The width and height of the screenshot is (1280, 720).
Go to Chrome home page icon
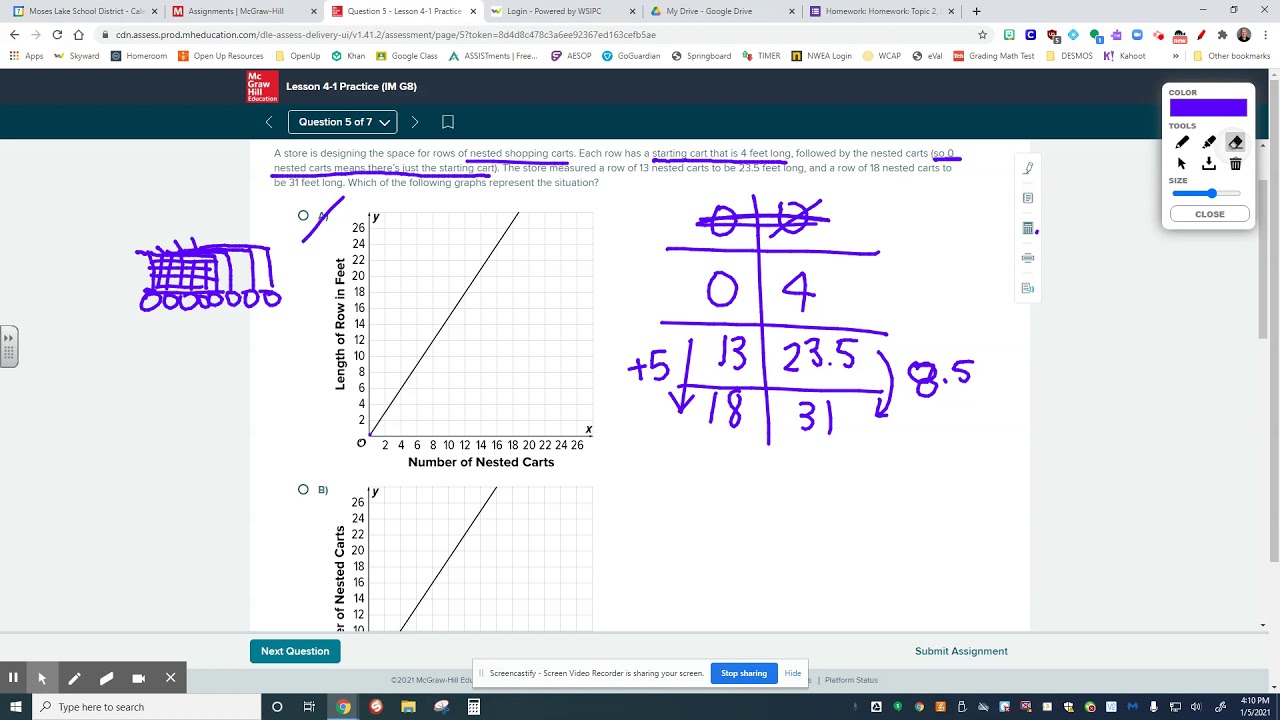click(78, 34)
